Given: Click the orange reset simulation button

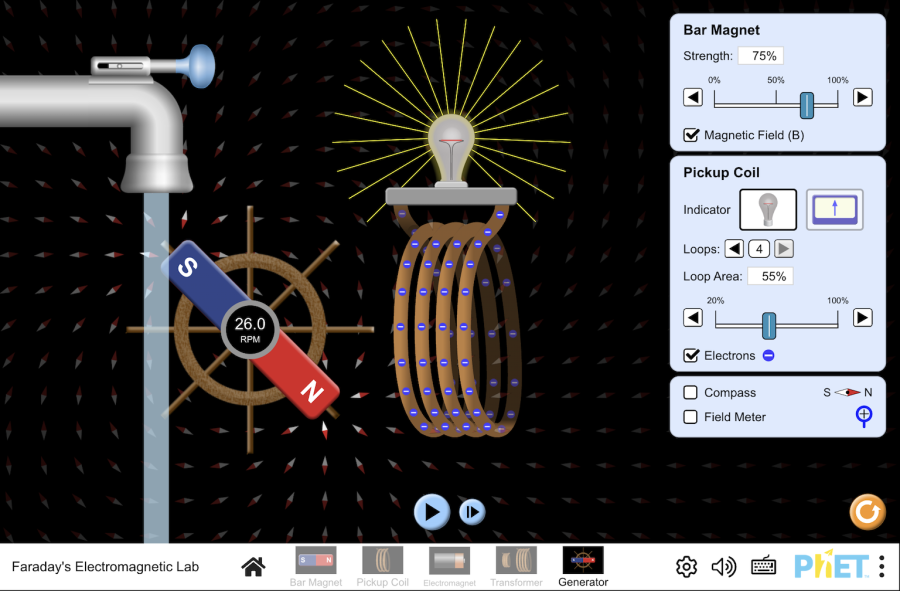Looking at the screenshot, I should (x=867, y=512).
